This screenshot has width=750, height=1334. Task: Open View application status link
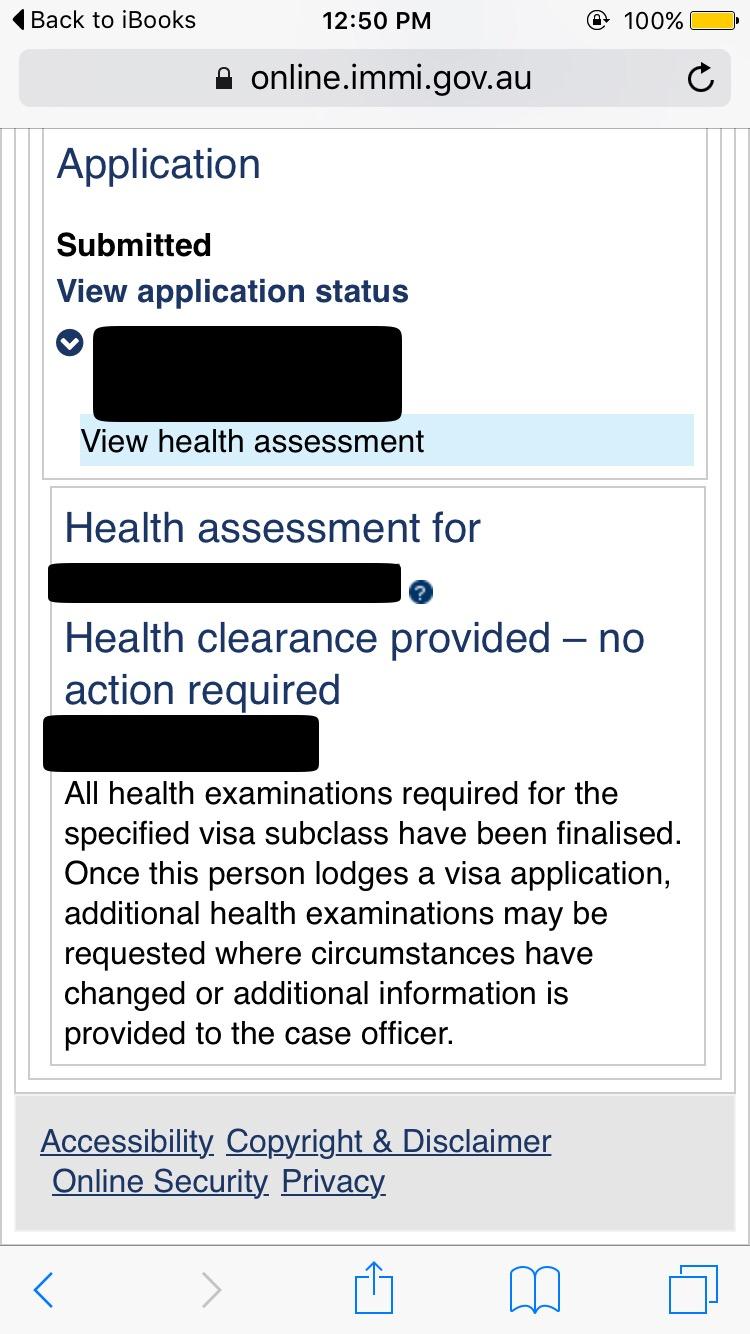point(232,291)
